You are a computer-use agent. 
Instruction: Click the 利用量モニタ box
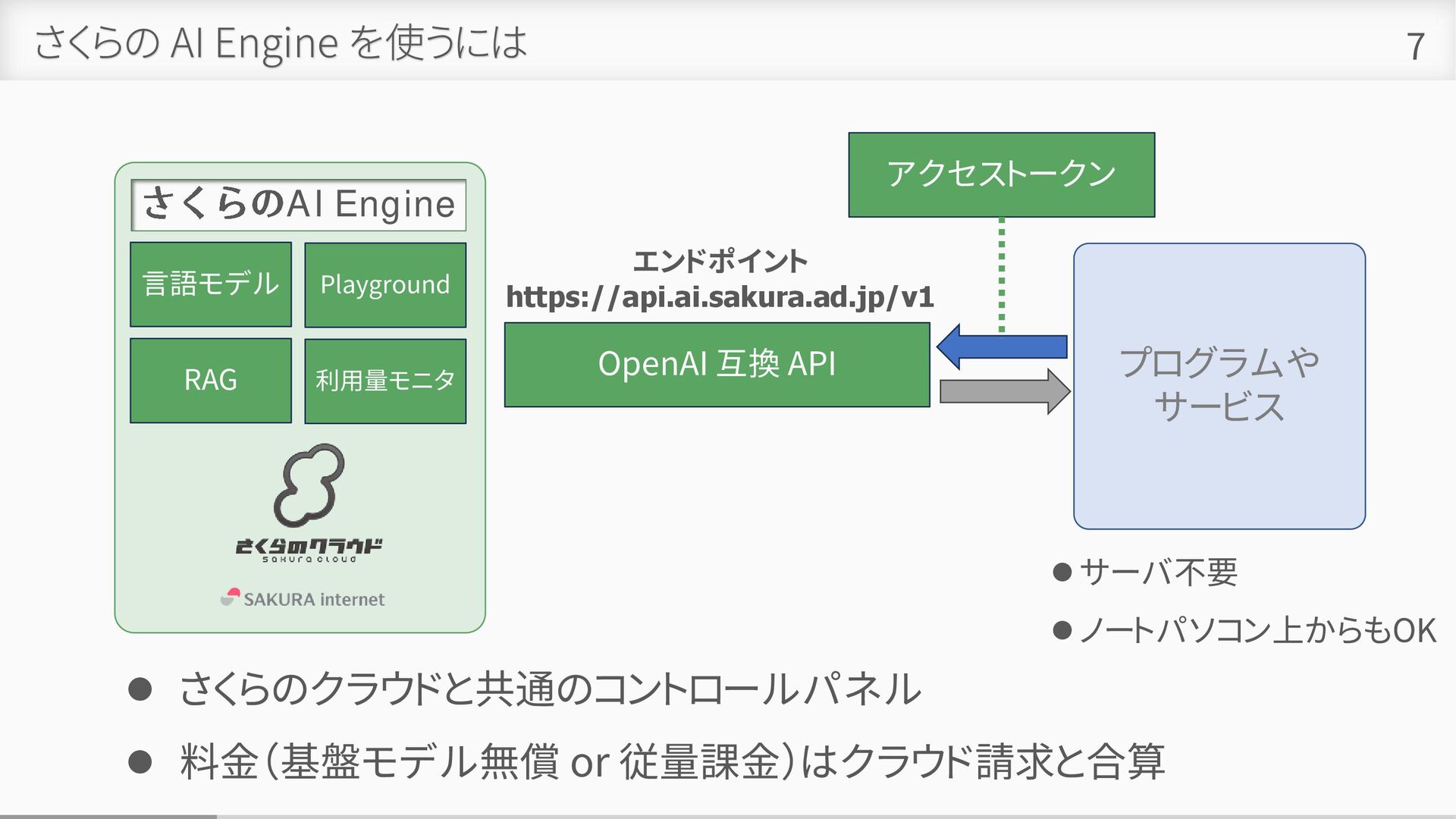coord(385,381)
